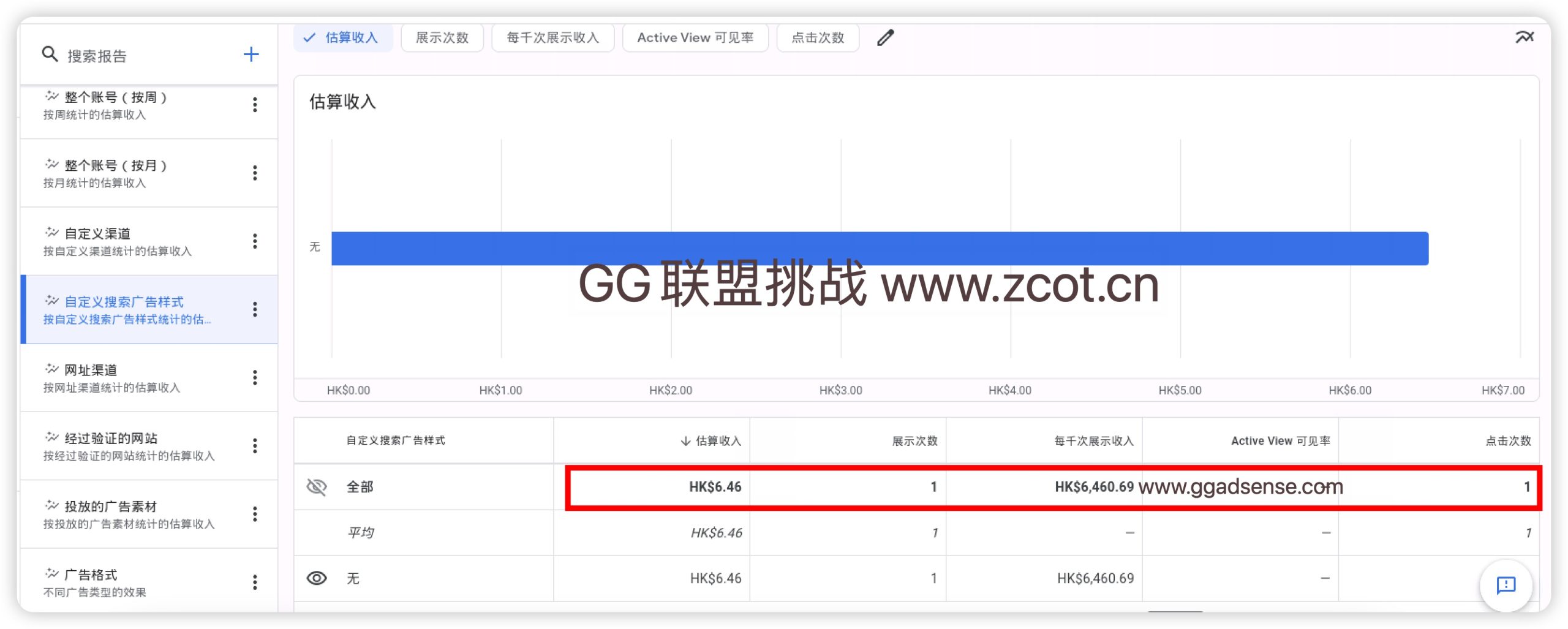Click HK$6,460.69 in the 无 row
This screenshot has width=1568, height=629.
click(1095, 578)
